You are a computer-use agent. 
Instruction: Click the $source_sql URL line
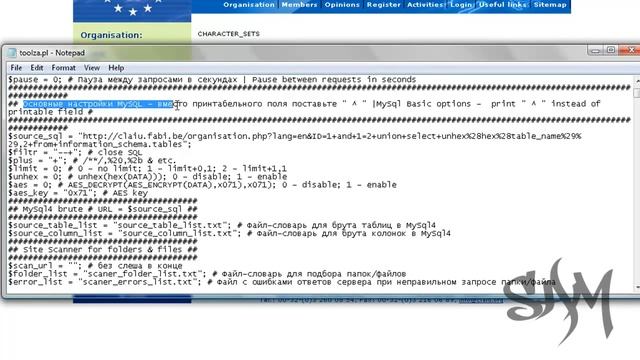pyautogui.click(x=294, y=140)
